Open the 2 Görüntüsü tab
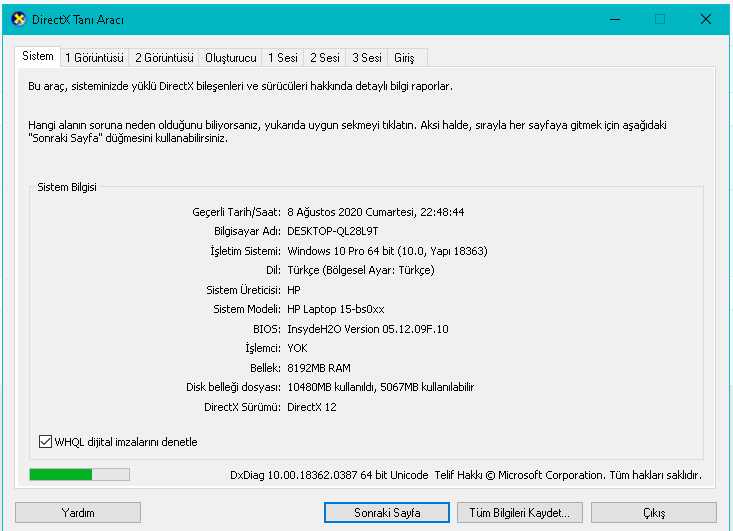Viewport: 733px width, 531px height. [164, 58]
